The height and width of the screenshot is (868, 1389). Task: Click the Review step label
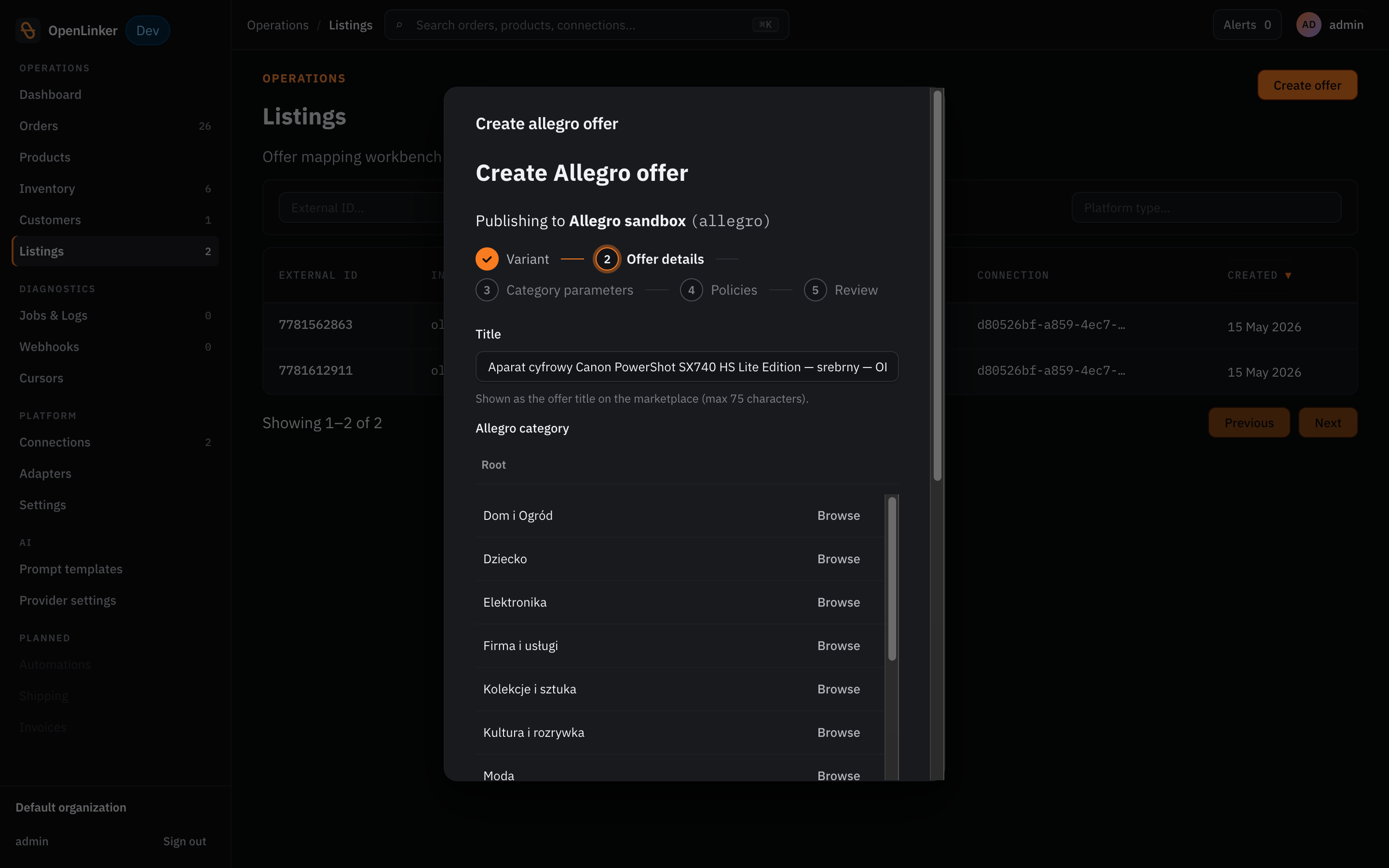click(856, 290)
